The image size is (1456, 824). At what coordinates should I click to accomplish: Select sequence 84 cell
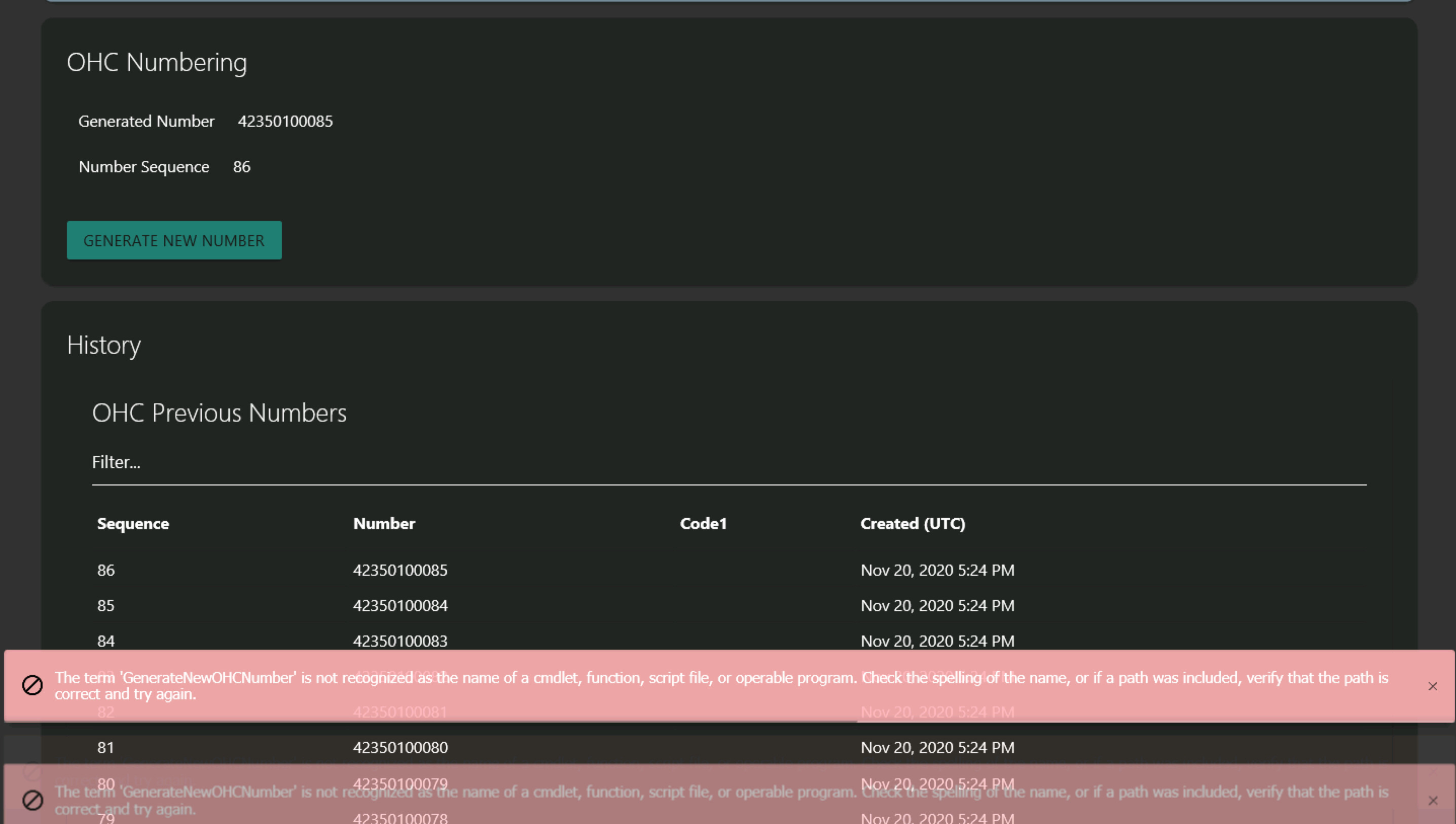106,641
